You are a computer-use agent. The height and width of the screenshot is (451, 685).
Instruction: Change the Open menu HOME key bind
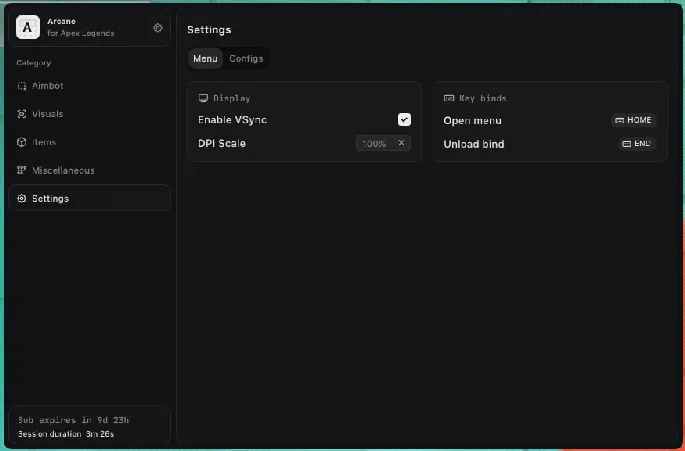[633, 120]
